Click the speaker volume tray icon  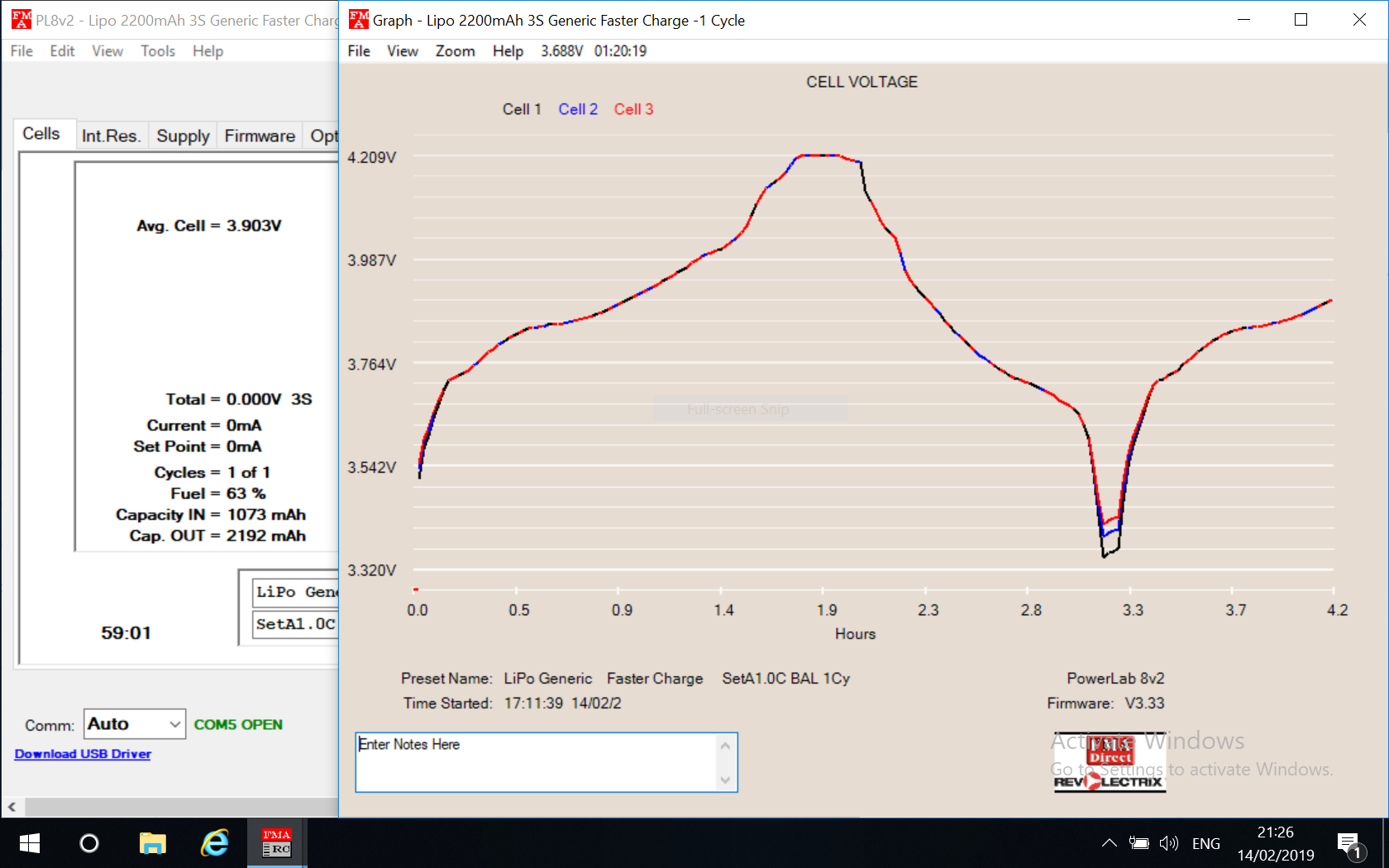[x=1168, y=844]
